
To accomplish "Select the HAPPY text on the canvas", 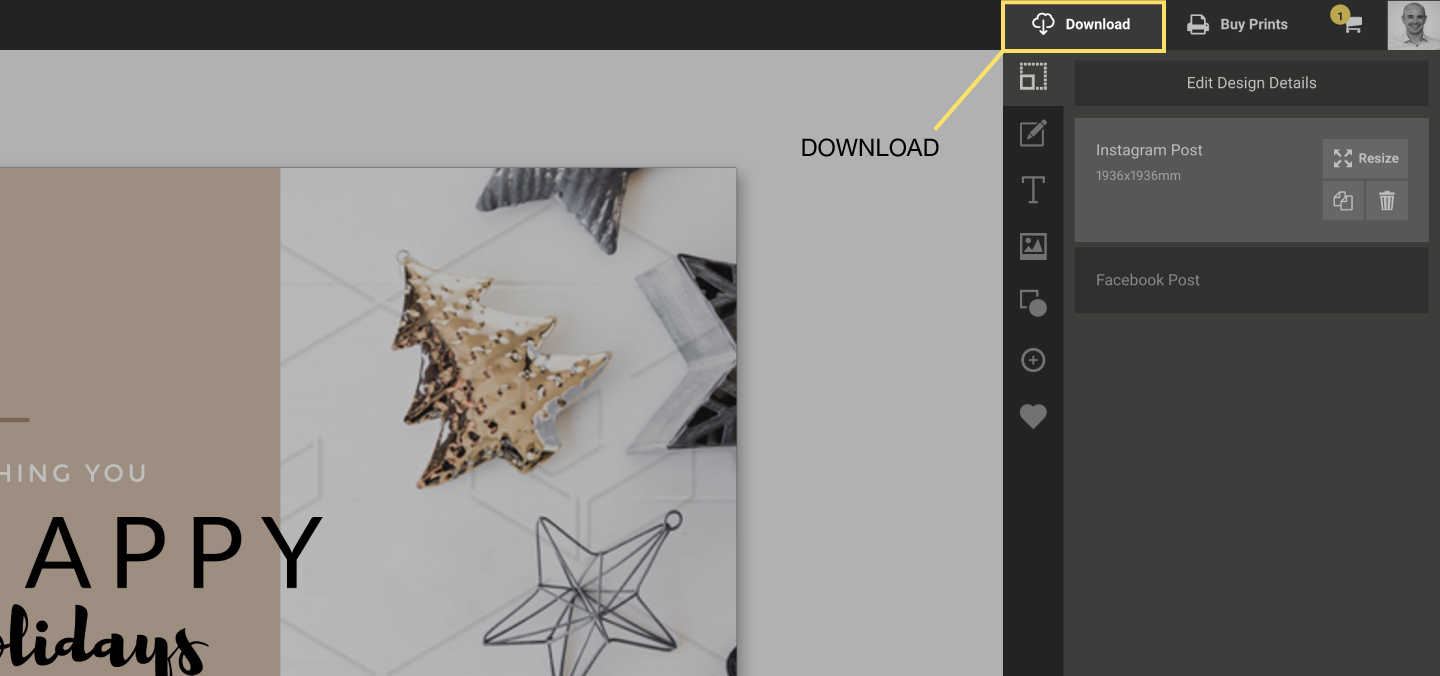I will pos(170,553).
